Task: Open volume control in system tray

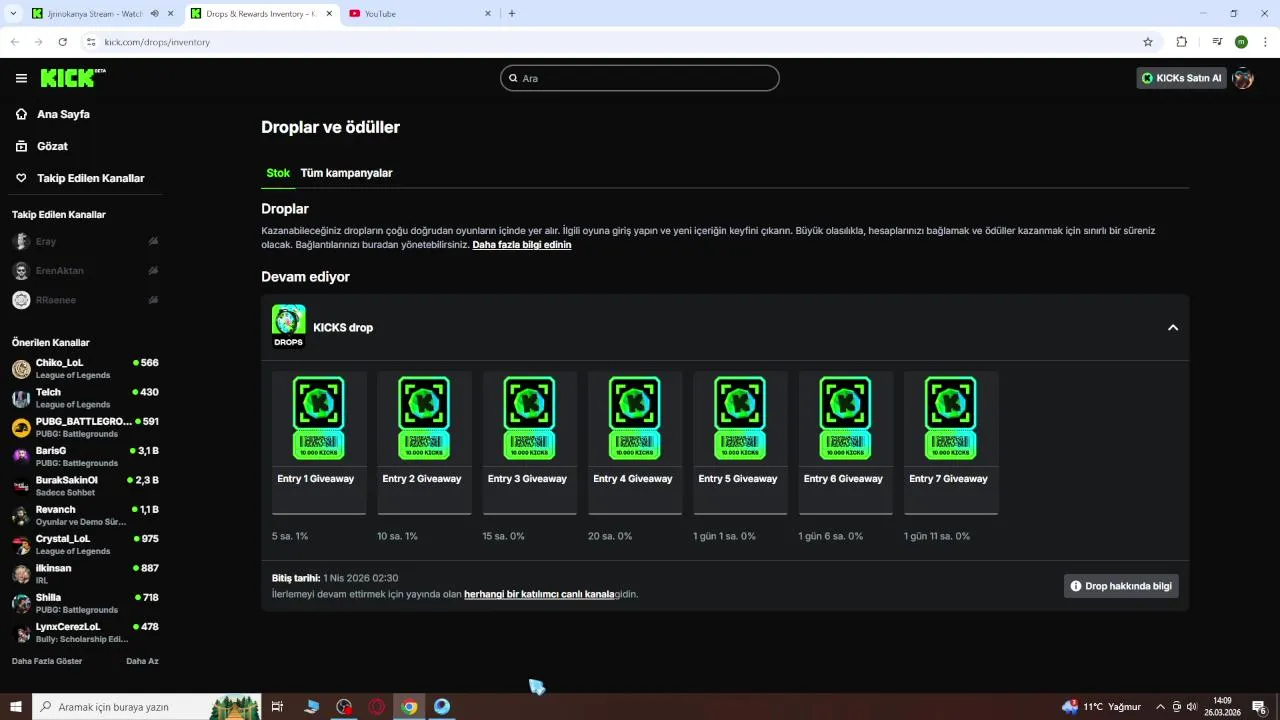Action: point(1192,707)
